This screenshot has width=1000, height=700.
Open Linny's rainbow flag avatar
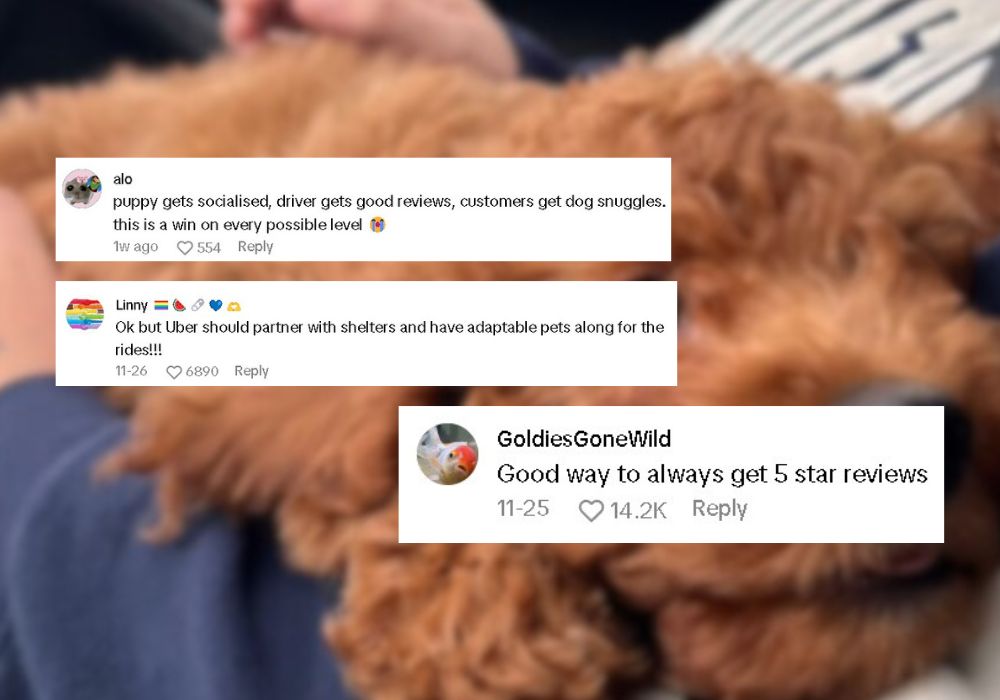[x=85, y=314]
